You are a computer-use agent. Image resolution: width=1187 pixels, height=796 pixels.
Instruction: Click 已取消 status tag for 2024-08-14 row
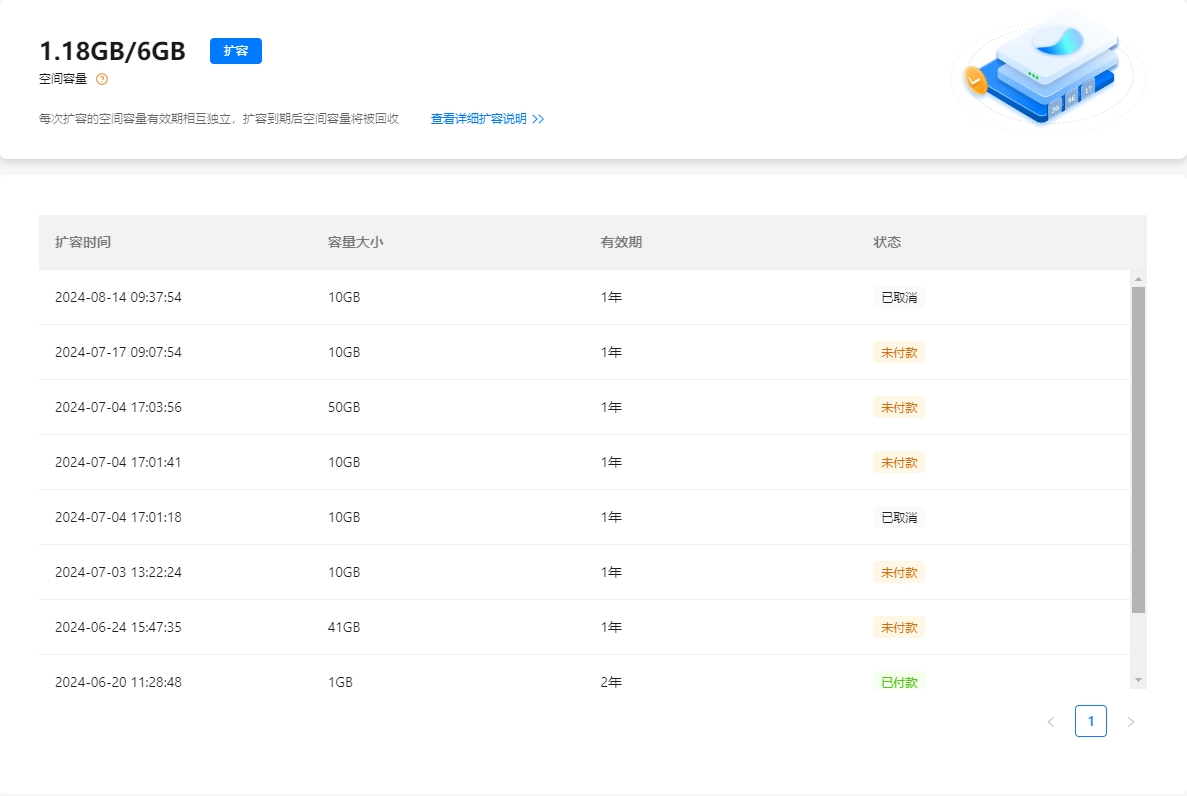click(x=898, y=297)
